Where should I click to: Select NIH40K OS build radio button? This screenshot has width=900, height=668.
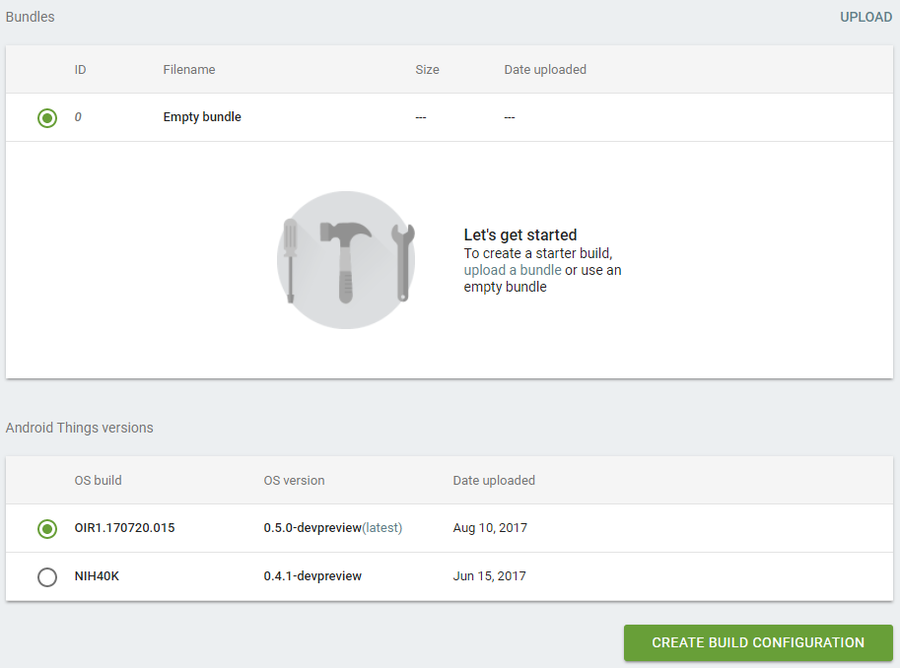[47, 577]
